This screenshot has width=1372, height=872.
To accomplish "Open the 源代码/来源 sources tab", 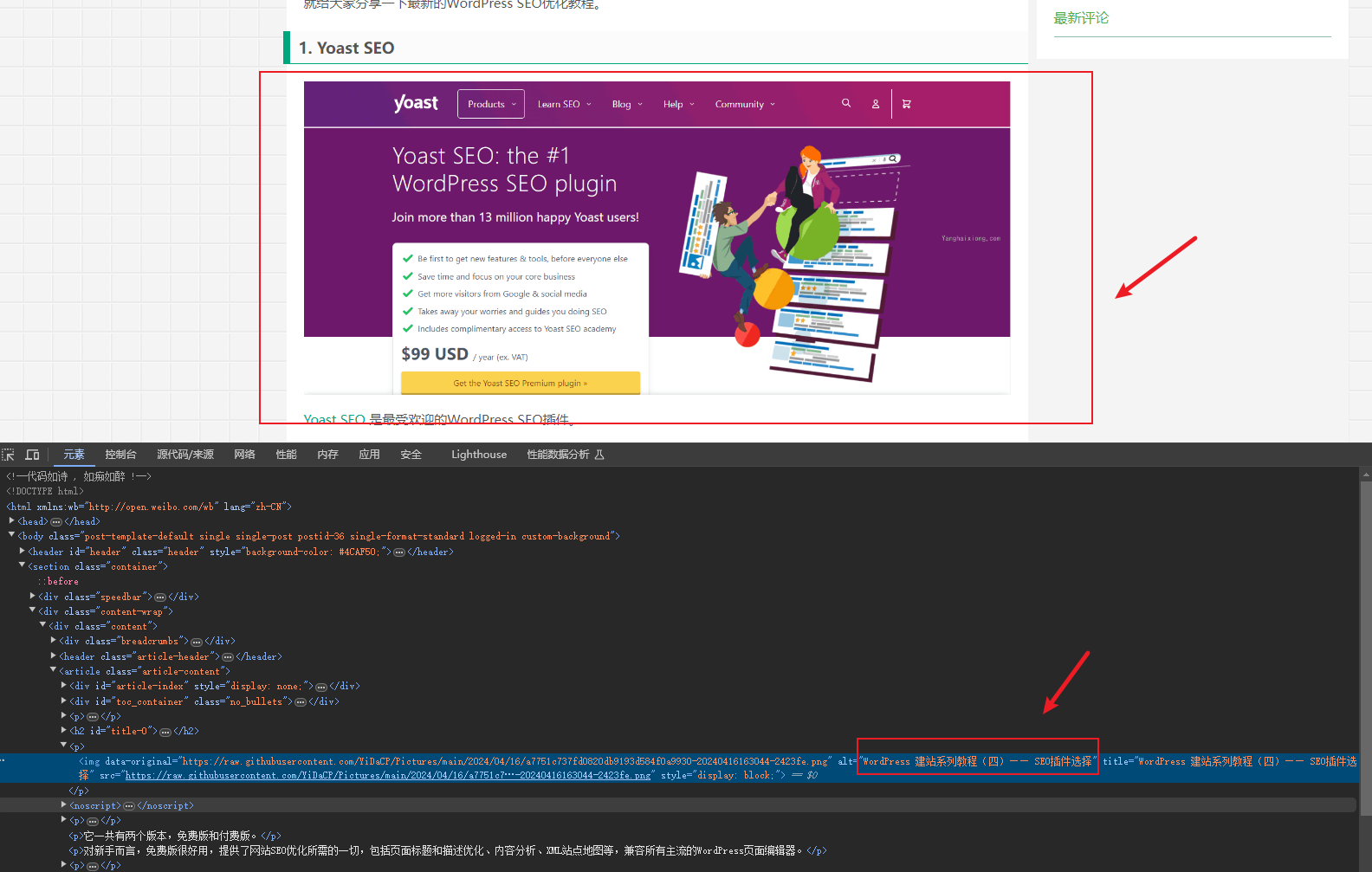I will click(x=185, y=455).
